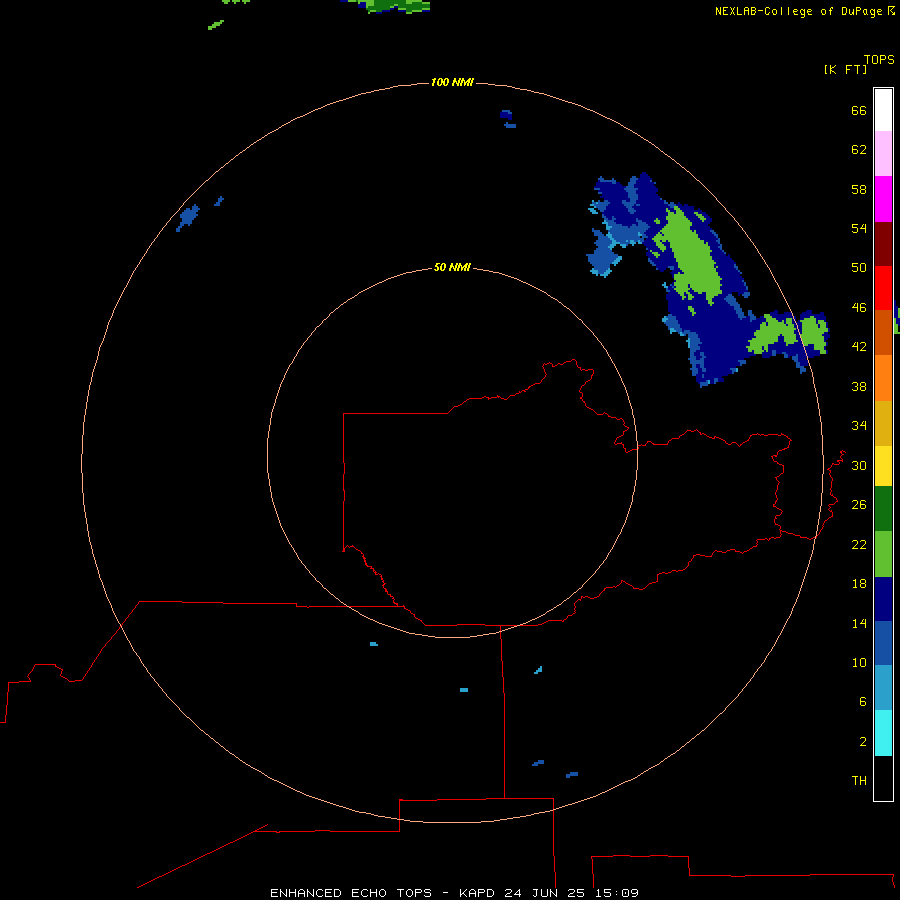Click the '[K FT]' units label
Image resolution: width=900 pixels, height=900 pixels.
(x=845, y=69)
